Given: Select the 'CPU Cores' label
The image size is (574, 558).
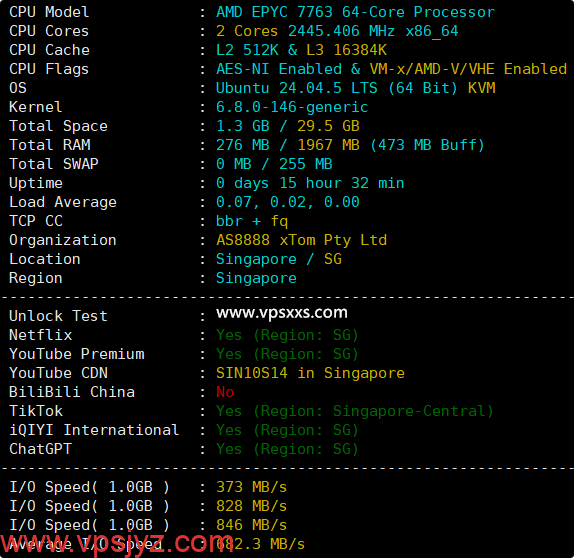Looking at the screenshot, I should pos(49,31).
